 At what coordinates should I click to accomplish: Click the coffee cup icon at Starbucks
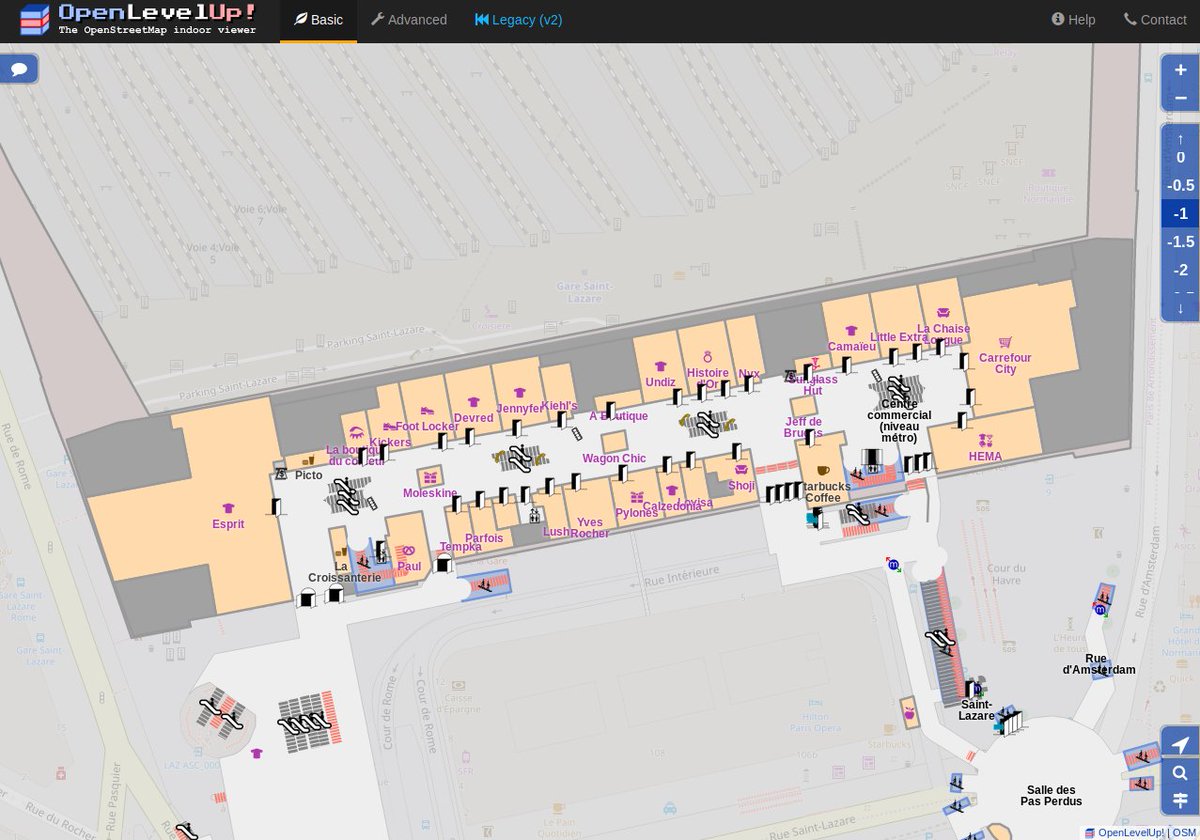coord(823,470)
